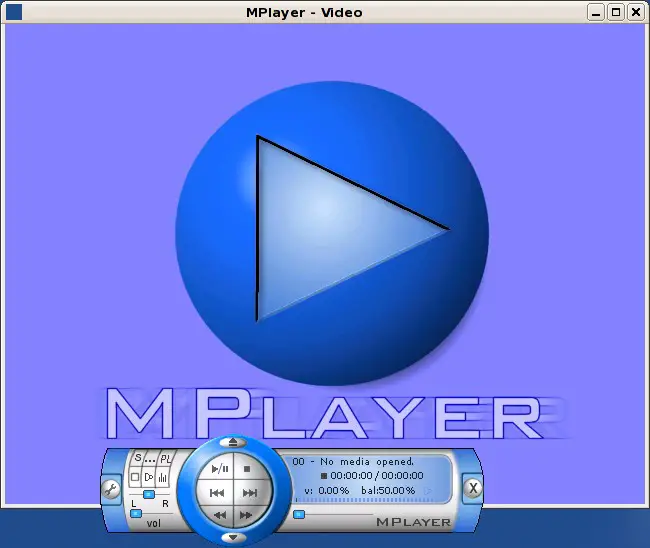Click the L/R balance slider handle

click(149, 495)
